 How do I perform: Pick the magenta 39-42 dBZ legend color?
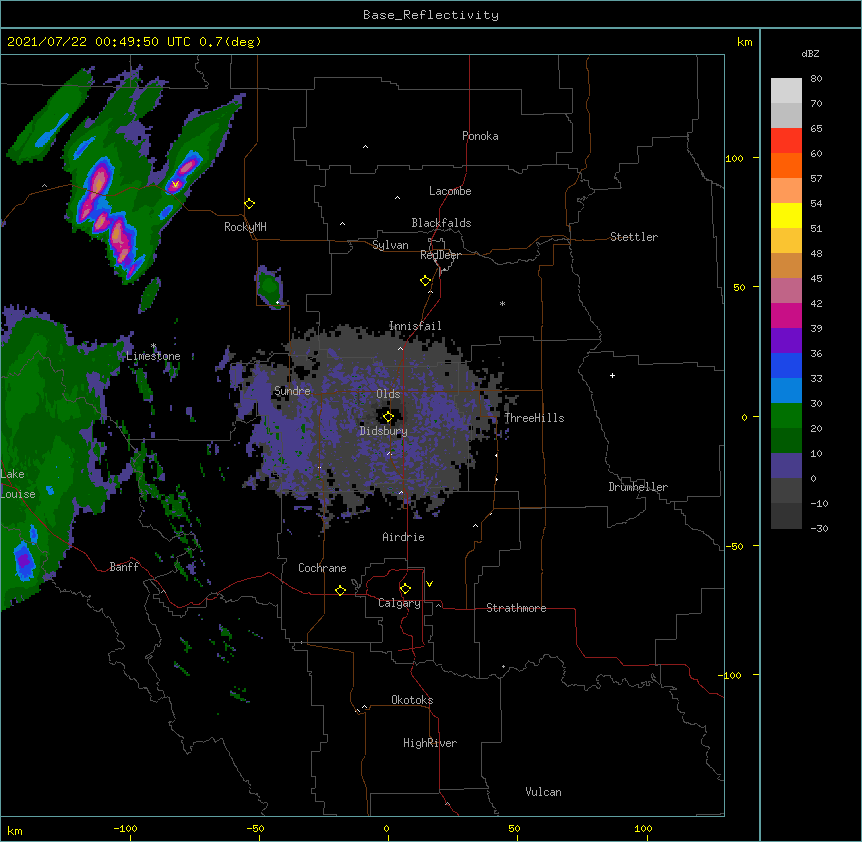pyautogui.click(x=786, y=316)
